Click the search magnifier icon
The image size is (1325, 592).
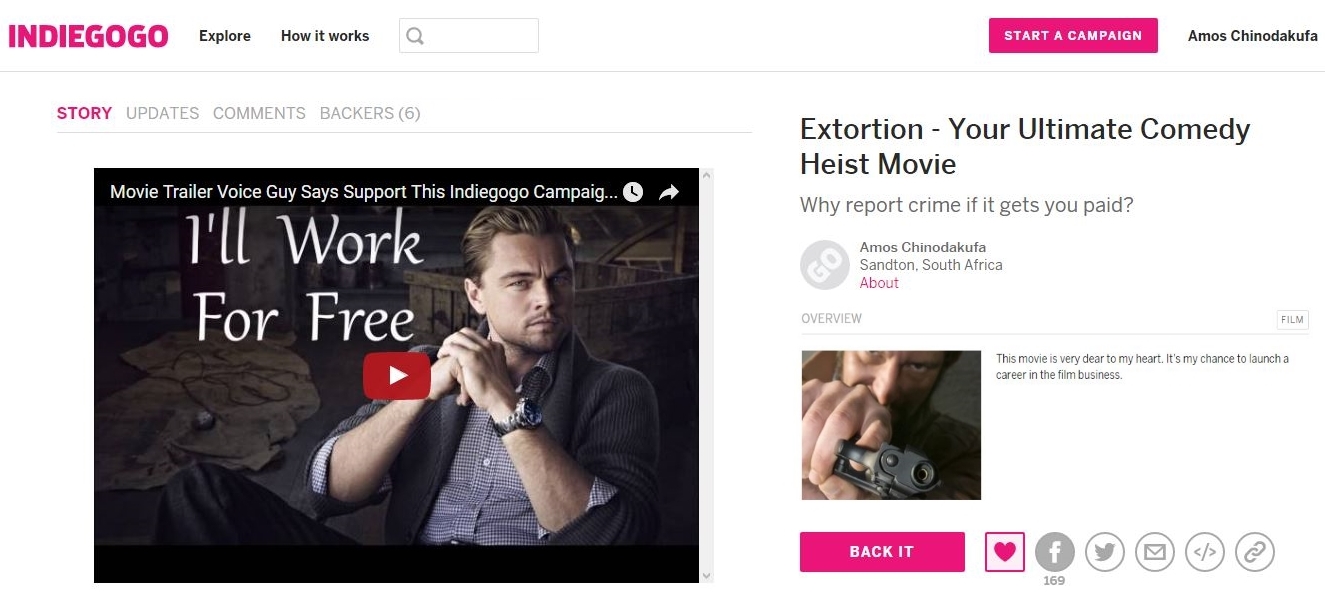[x=415, y=36]
